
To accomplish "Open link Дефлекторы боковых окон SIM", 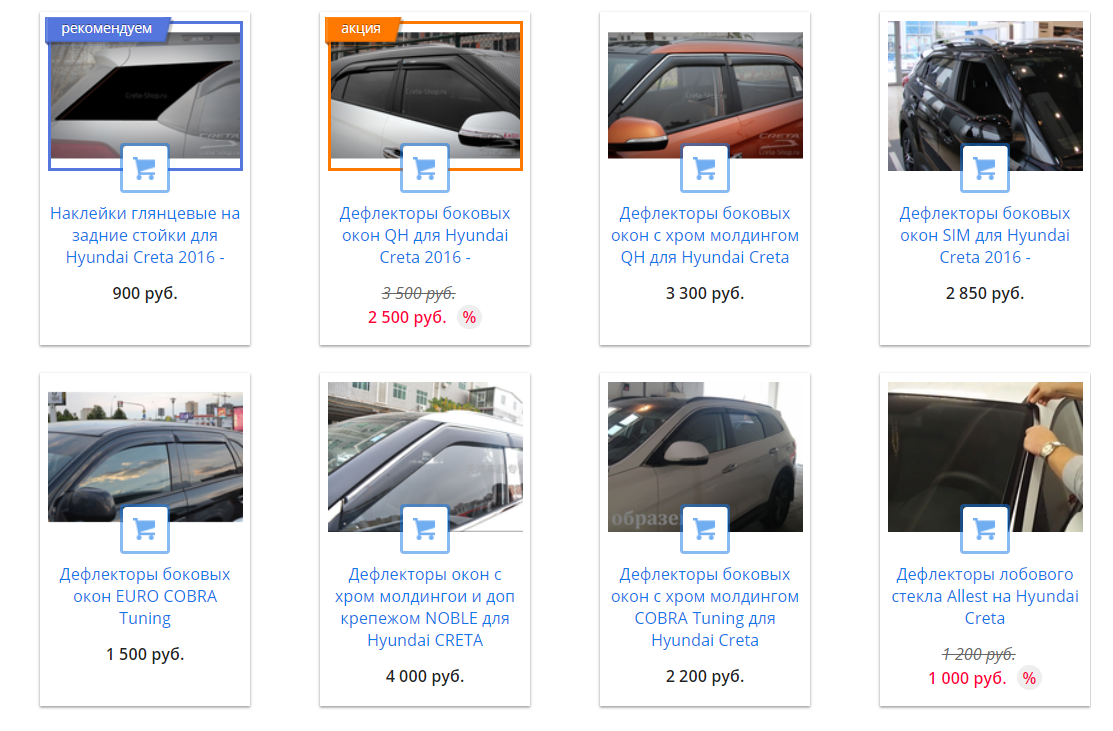I will [x=985, y=235].
